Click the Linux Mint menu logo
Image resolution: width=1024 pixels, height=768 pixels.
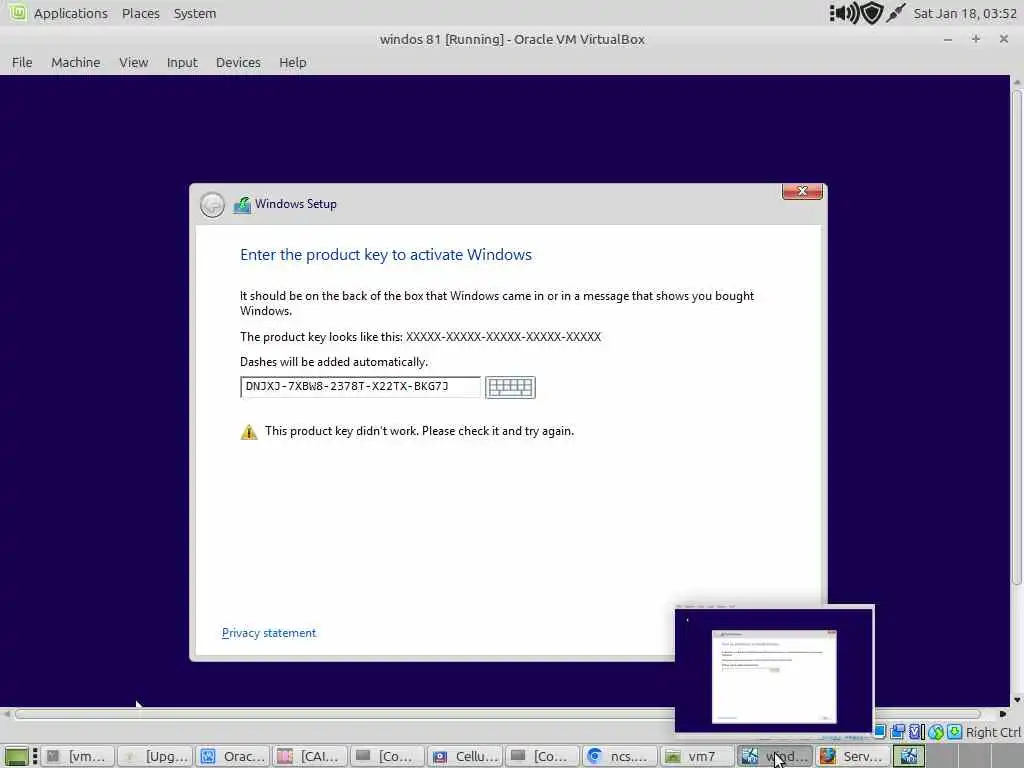(x=18, y=12)
